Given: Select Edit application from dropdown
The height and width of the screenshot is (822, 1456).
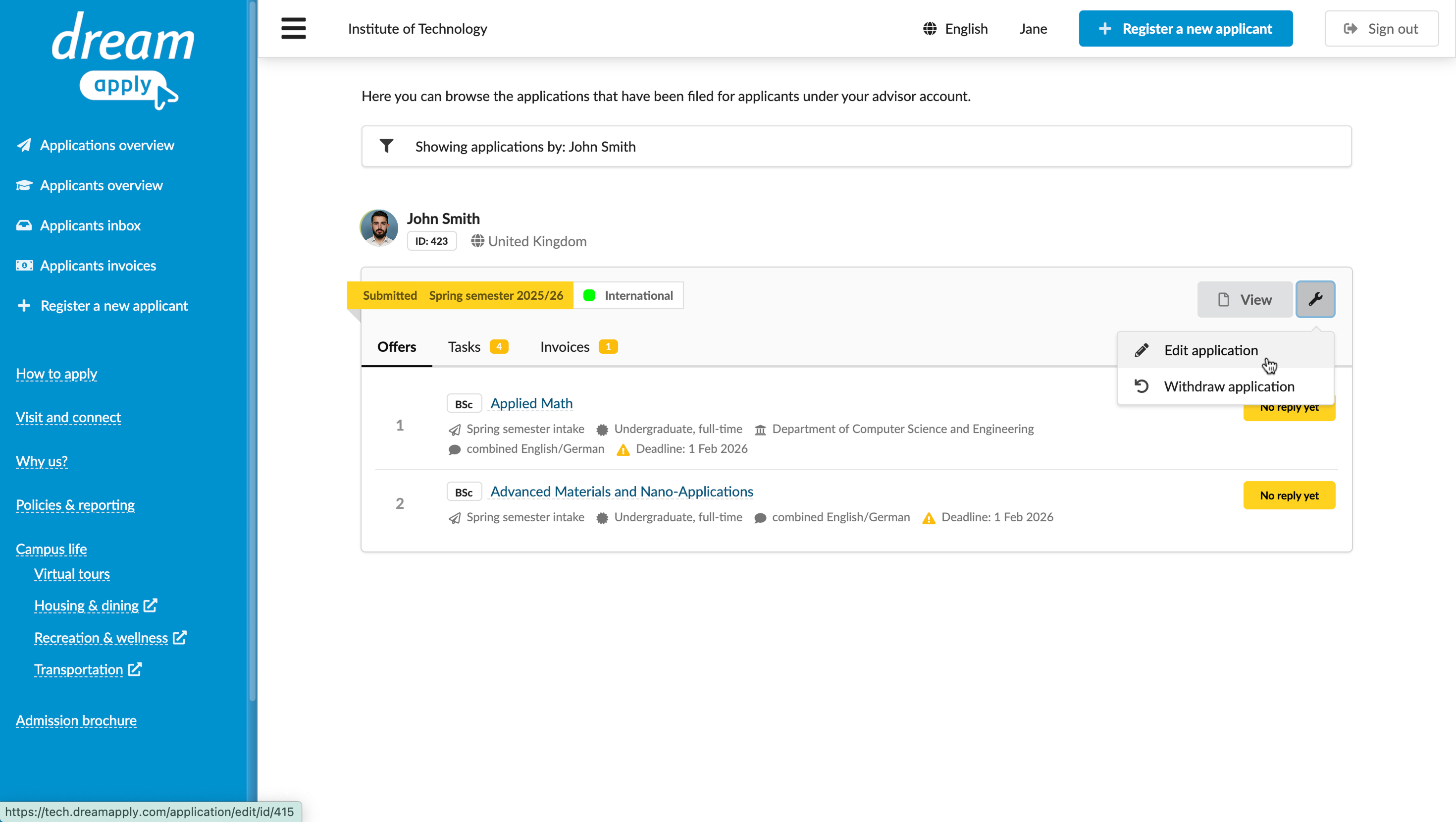Looking at the screenshot, I should (x=1225, y=350).
